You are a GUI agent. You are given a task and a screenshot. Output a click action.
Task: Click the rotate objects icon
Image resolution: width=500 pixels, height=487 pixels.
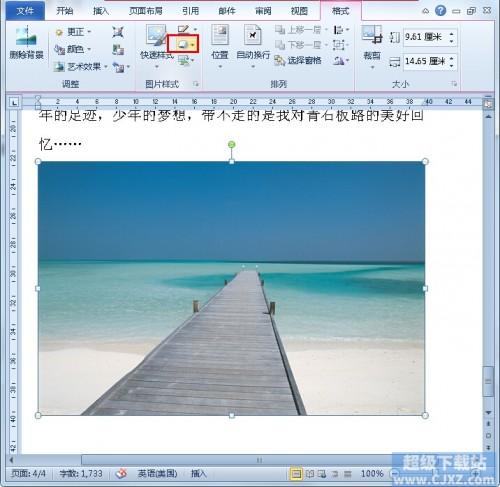click(338, 60)
